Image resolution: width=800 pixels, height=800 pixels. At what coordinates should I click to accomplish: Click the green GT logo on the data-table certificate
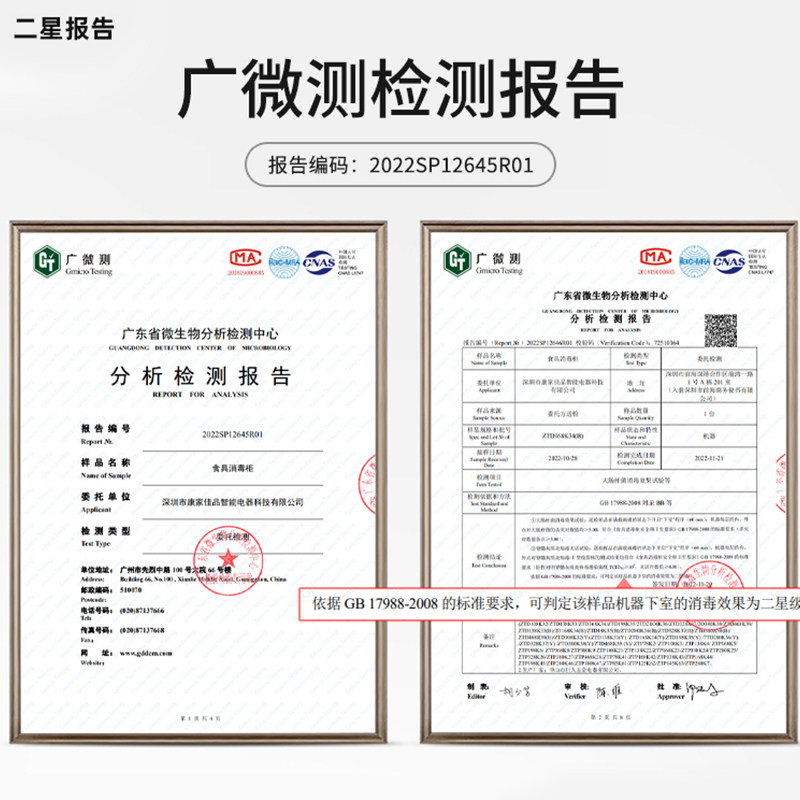[457, 261]
